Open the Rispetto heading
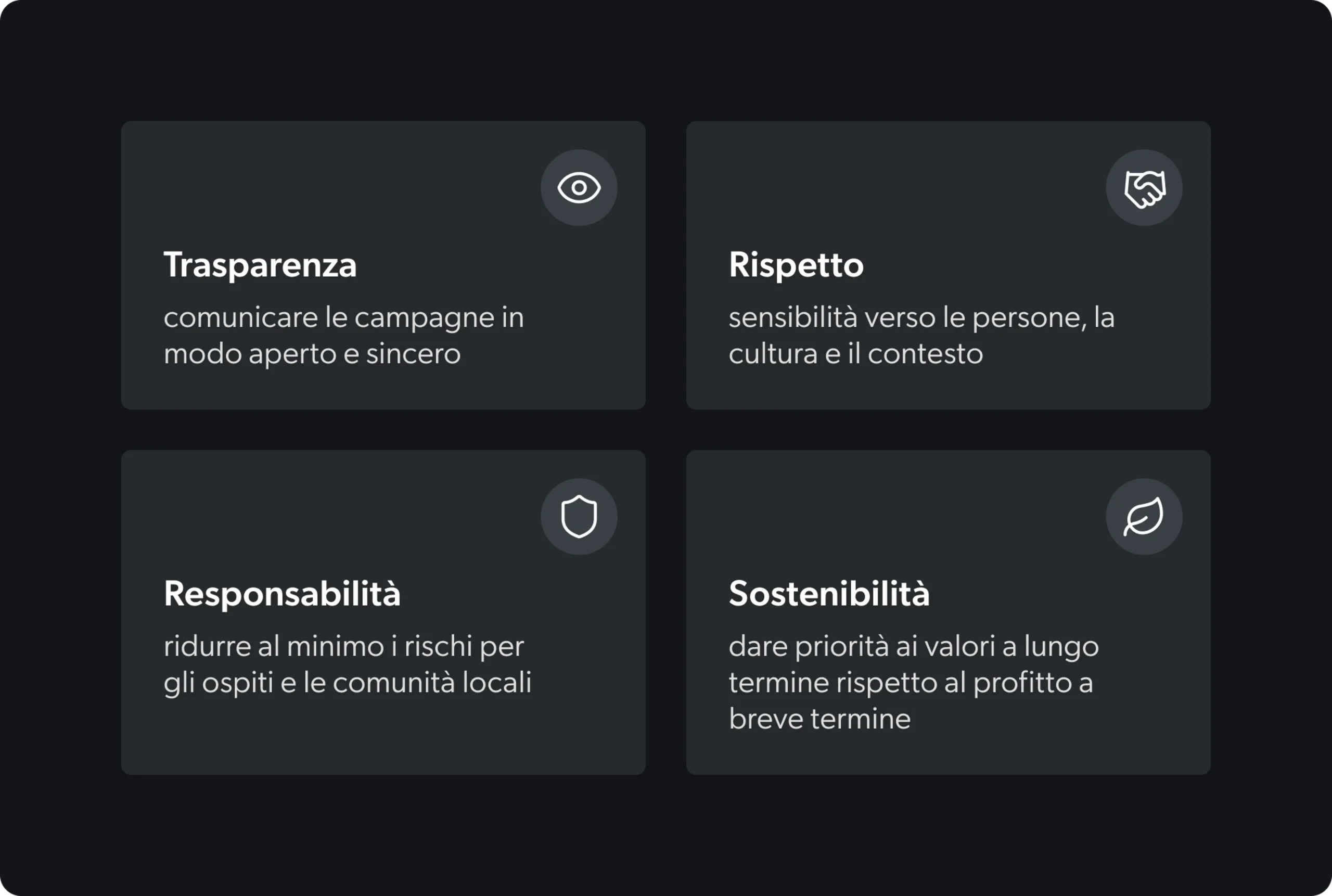Screen dimensions: 1332x896 tap(796, 265)
